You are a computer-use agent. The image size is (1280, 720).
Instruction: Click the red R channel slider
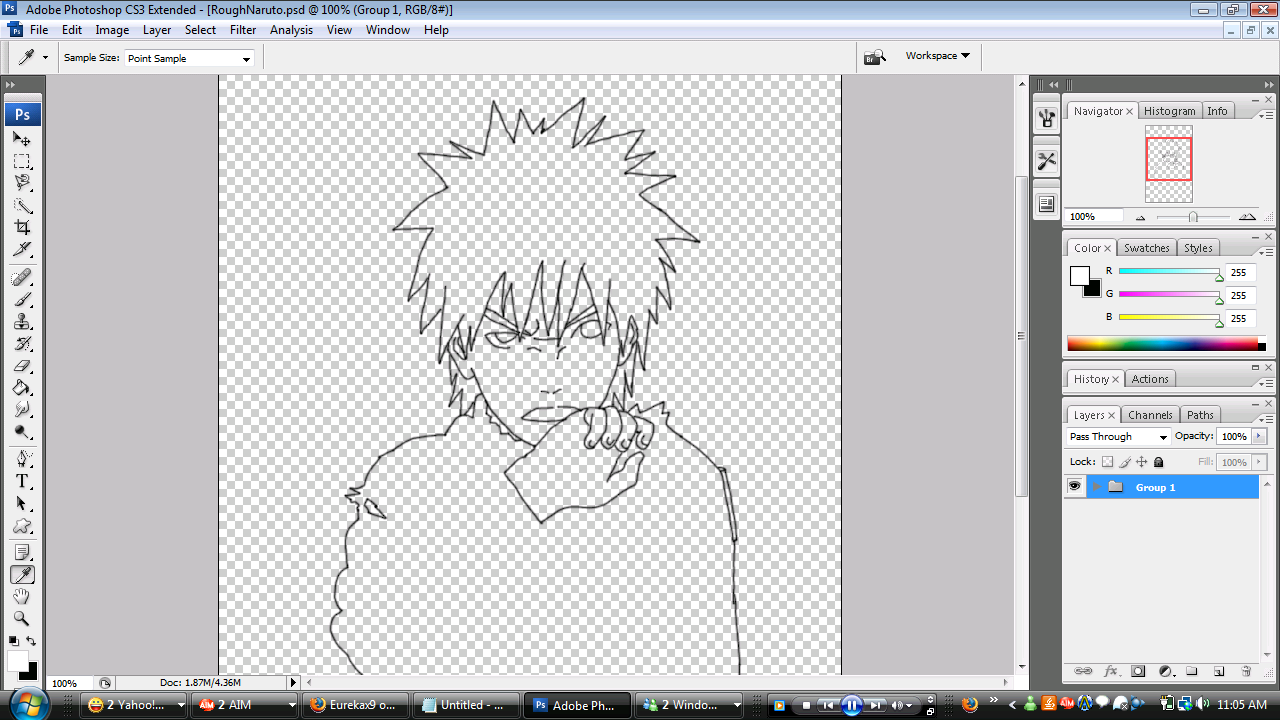(1169, 272)
